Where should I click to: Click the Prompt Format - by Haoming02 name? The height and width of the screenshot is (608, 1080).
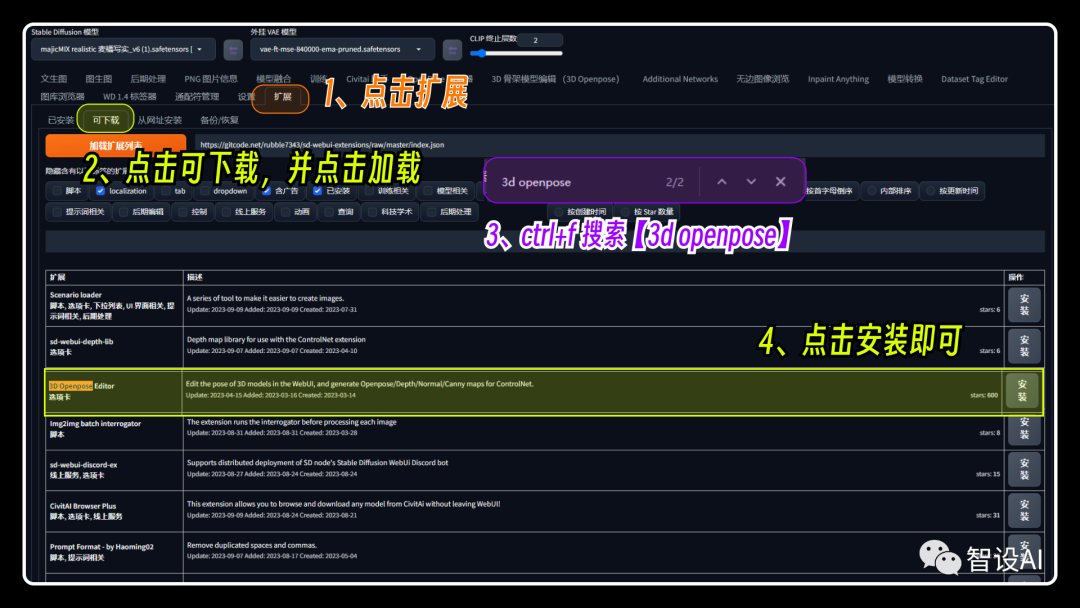(x=101, y=547)
